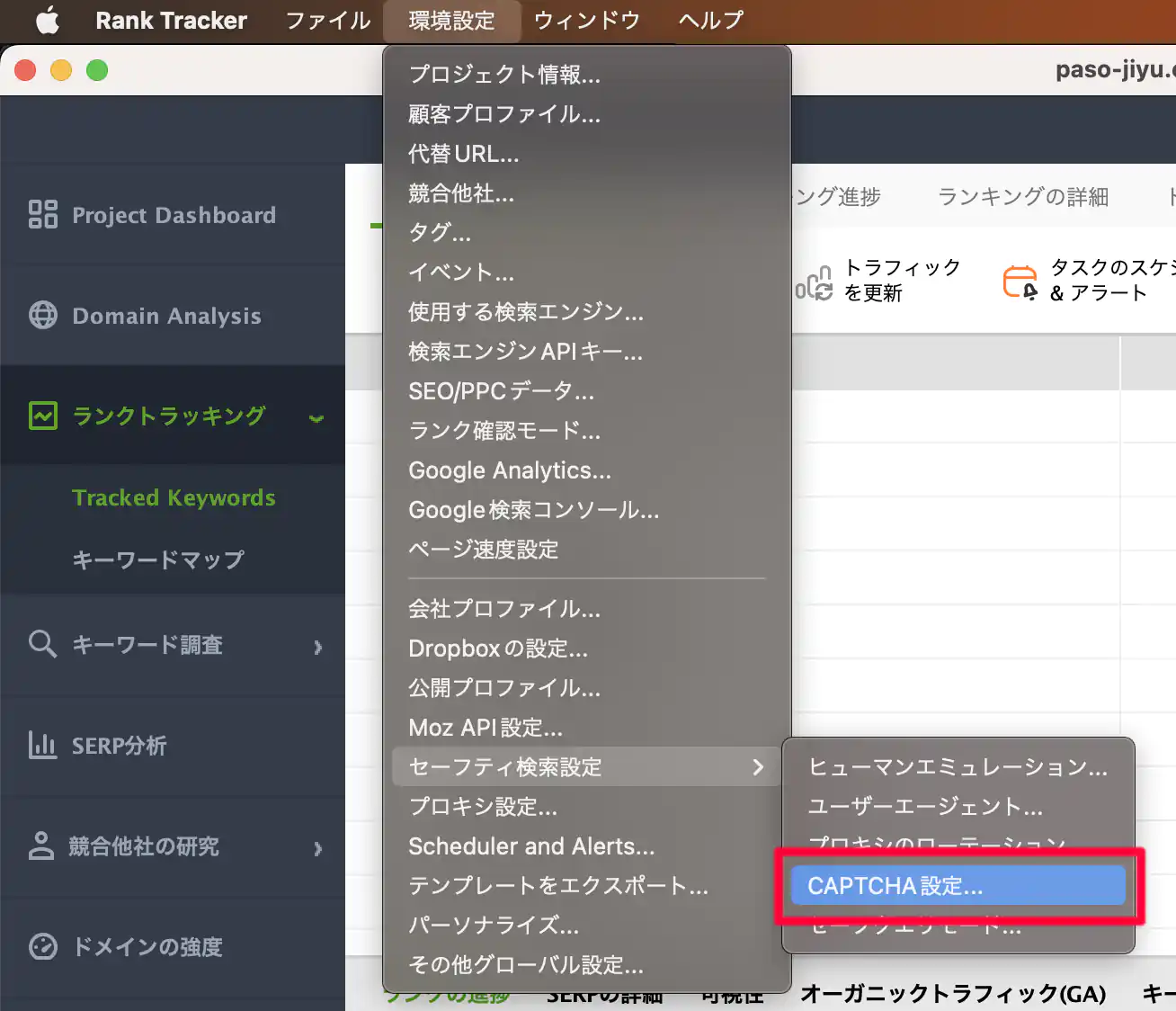Click the 競合他社の研究 person icon
The image size is (1176, 1011).
pyautogui.click(x=41, y=845)
